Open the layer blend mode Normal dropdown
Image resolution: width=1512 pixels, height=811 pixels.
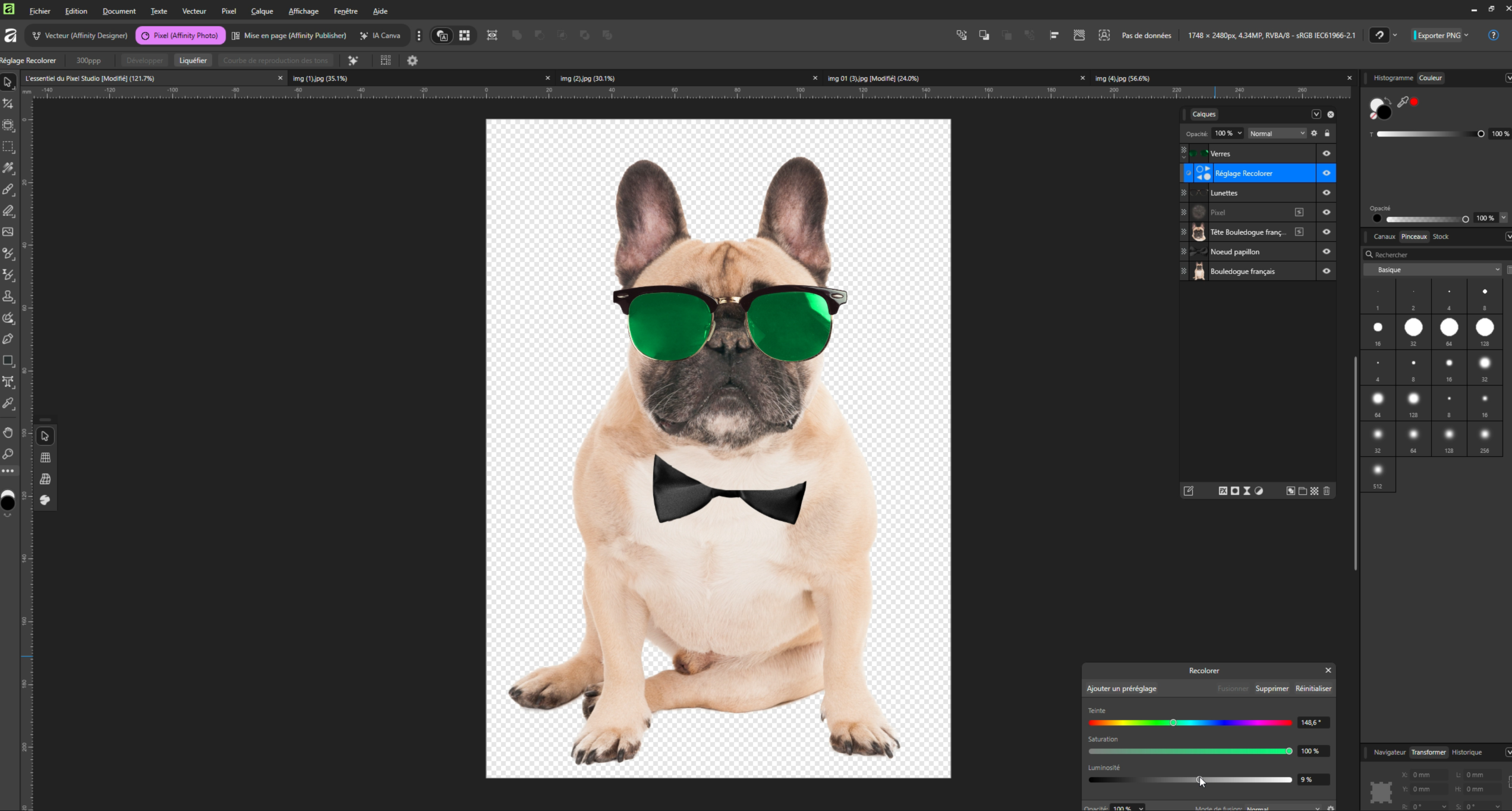pyautogui.click(x=1277, y=134)
